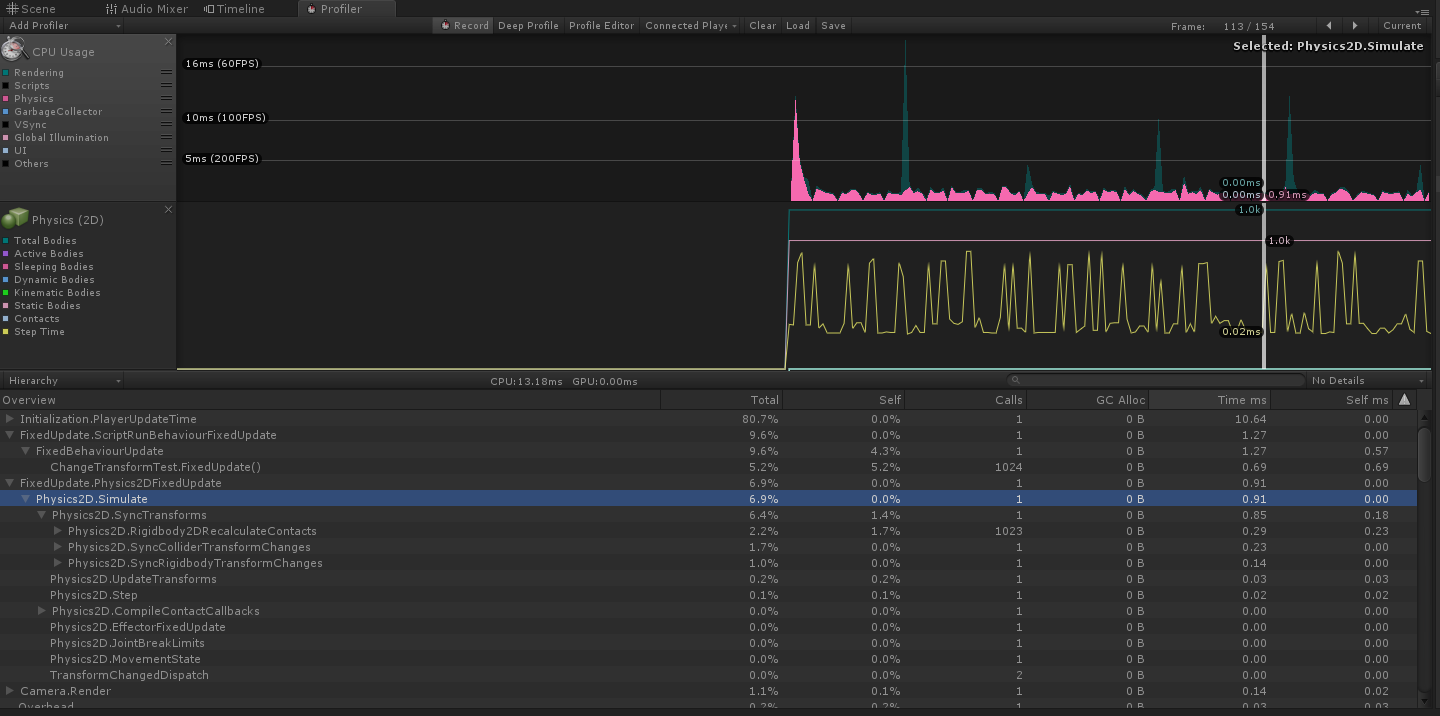Click the hierarchy vertical scrollbar thumb
Image resolution: width=1440 pixels, height=716 pixels.
(1425, 453)
